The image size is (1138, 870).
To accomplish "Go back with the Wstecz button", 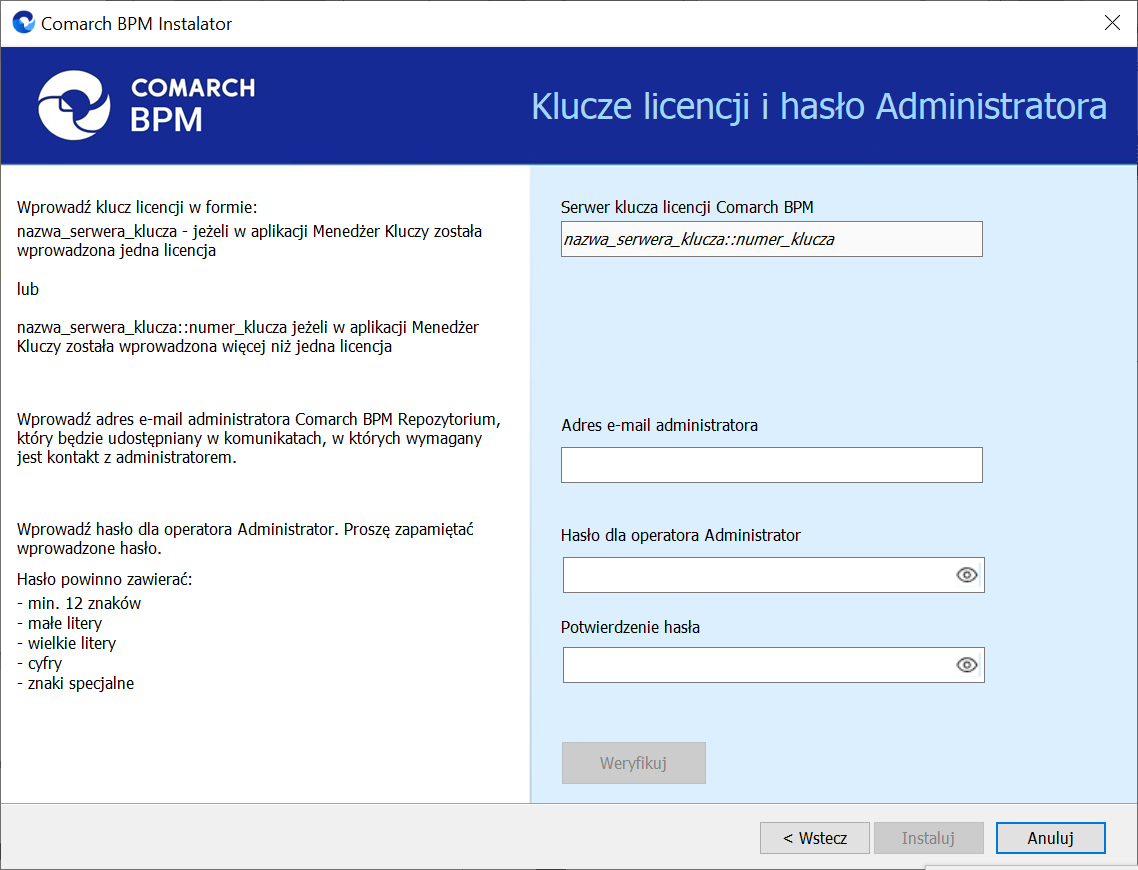I will coord(814,838).
